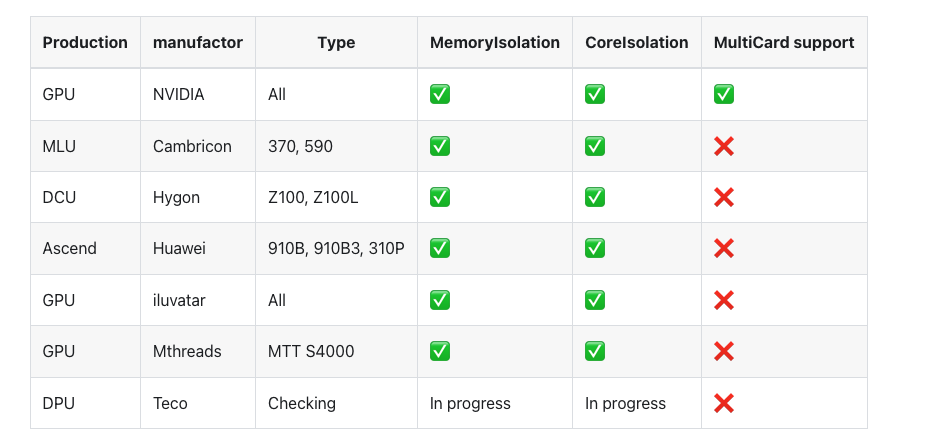Click the MultiCard support header
934x448 pixels.
coord(784,42)
